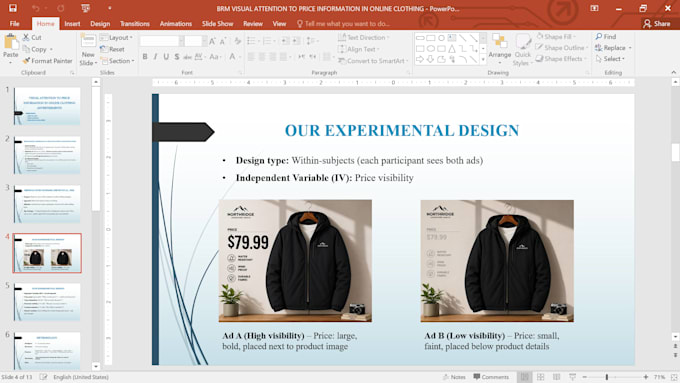Toggle Underline formatting
This screenshot has width=680, height=383.
pos(166,56)
